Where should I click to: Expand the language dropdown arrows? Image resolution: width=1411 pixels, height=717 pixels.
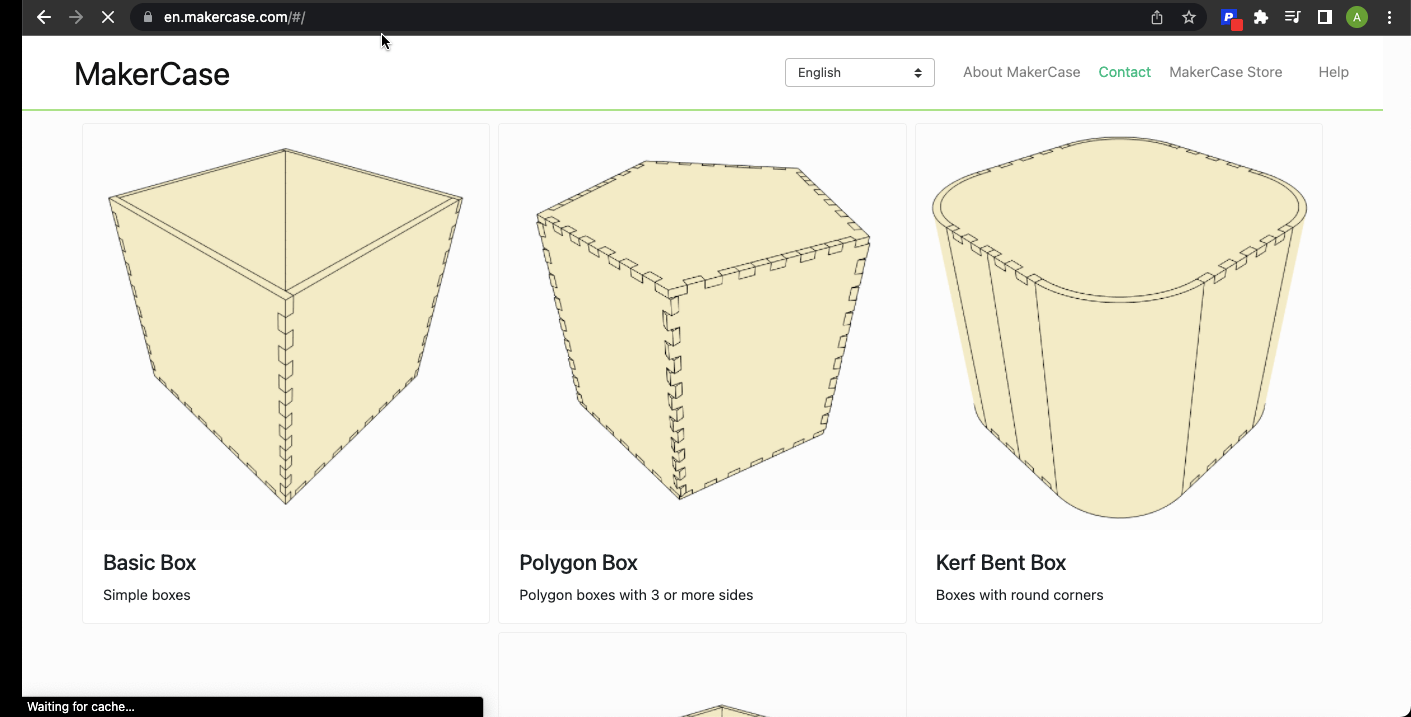click(917, 72)
